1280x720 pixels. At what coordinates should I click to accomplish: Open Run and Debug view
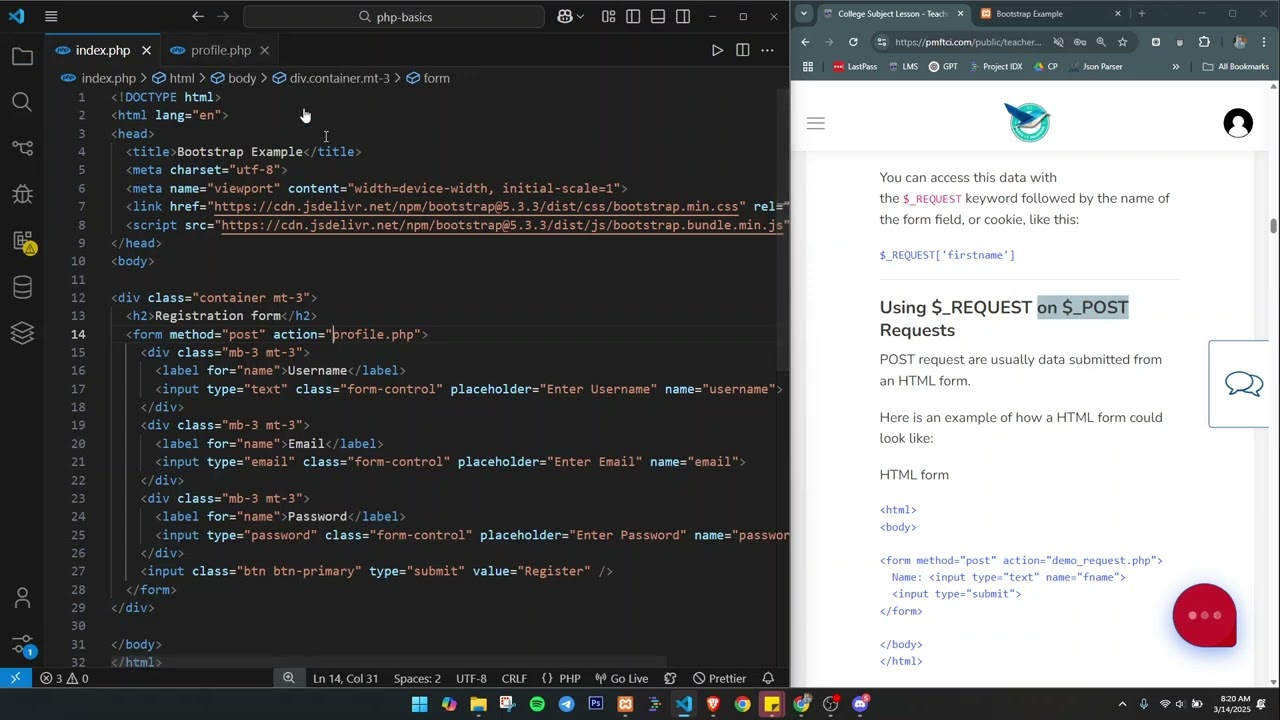click(22, 194)
